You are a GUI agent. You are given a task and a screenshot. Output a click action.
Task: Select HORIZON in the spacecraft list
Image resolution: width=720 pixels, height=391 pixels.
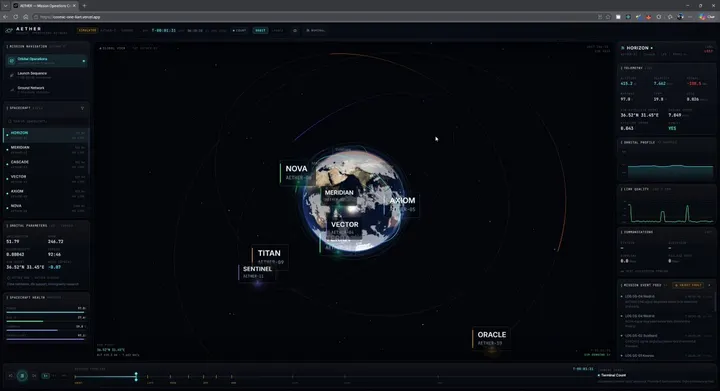(x=46, y=135)
